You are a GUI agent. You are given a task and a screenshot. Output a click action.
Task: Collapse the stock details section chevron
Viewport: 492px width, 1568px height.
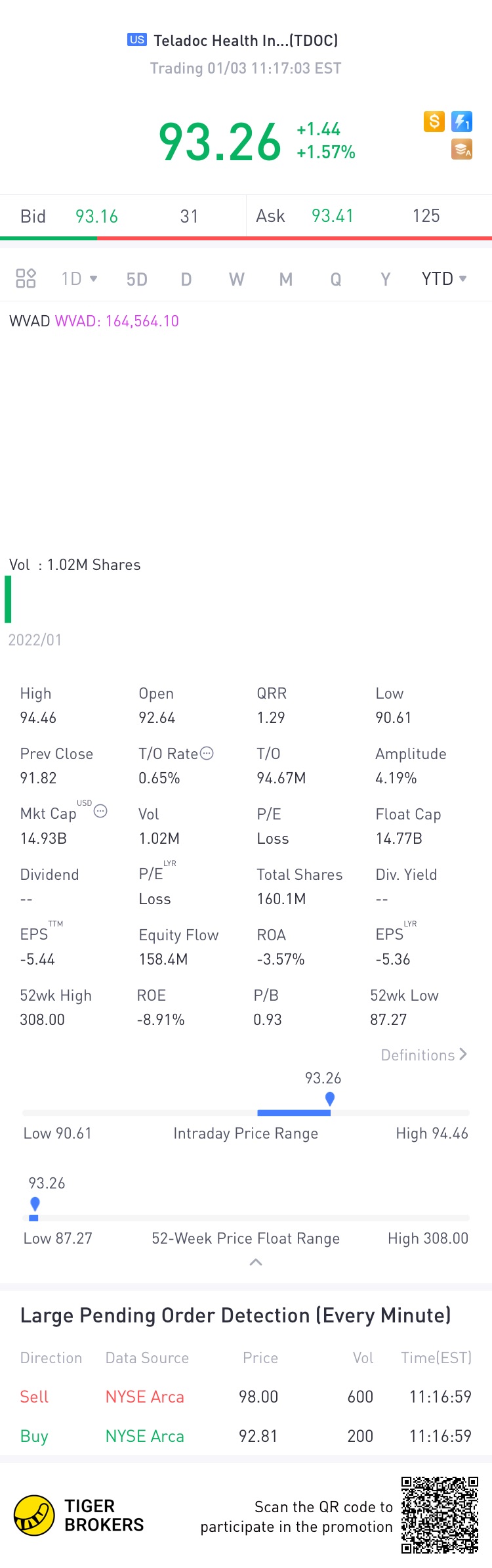click(256, 1262)
